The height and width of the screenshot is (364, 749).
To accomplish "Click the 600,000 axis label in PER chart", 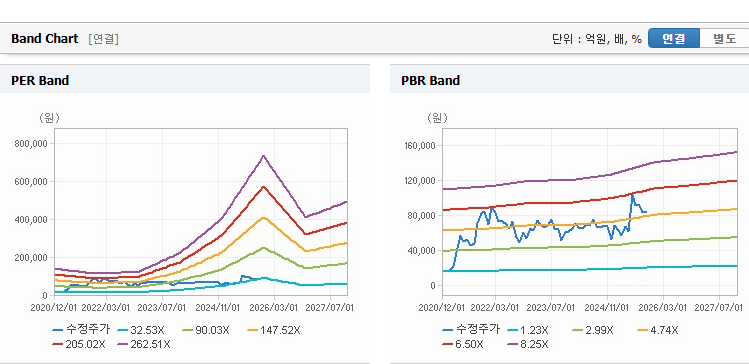I will coord(32,182).
